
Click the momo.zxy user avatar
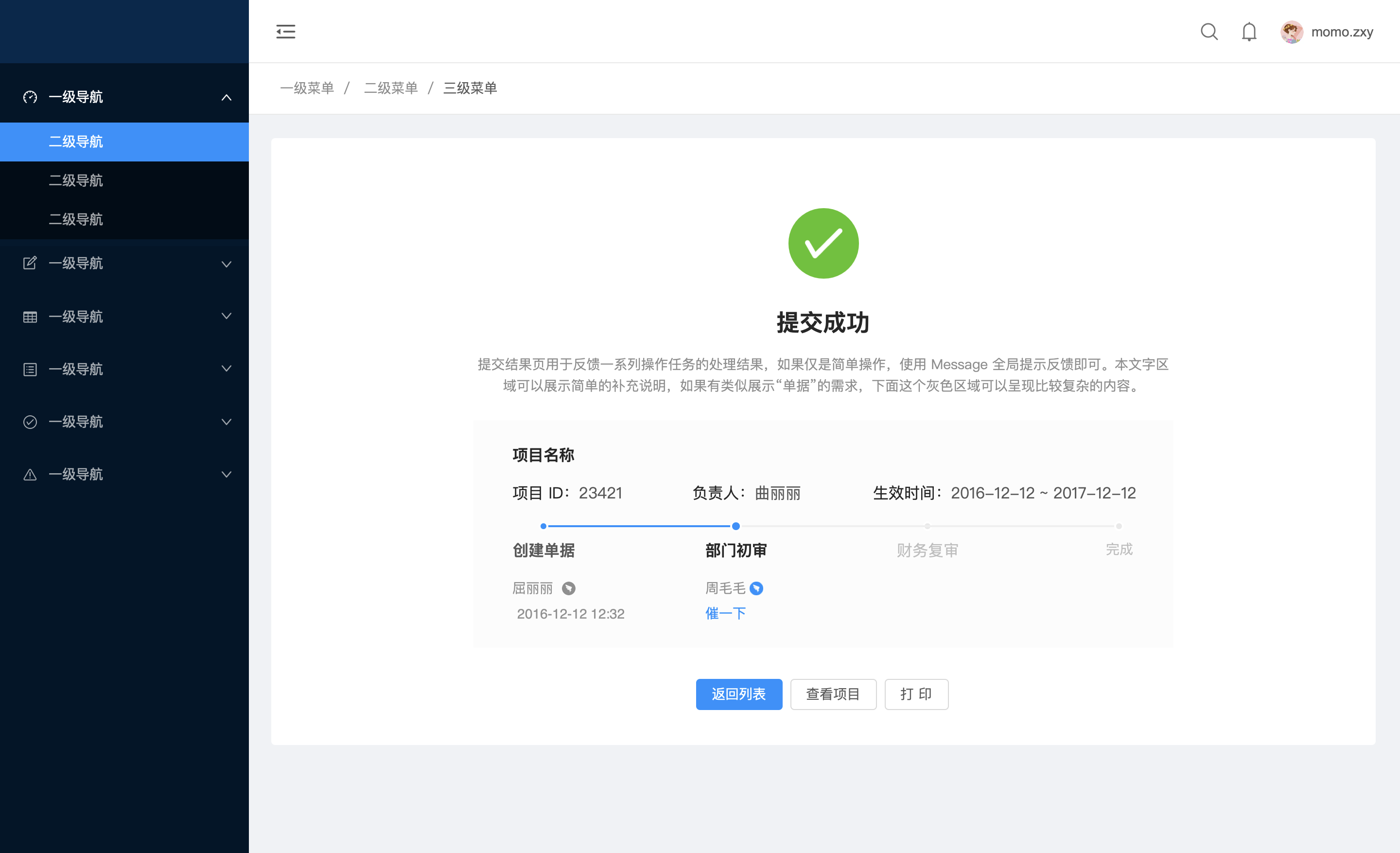point(1291,32)
